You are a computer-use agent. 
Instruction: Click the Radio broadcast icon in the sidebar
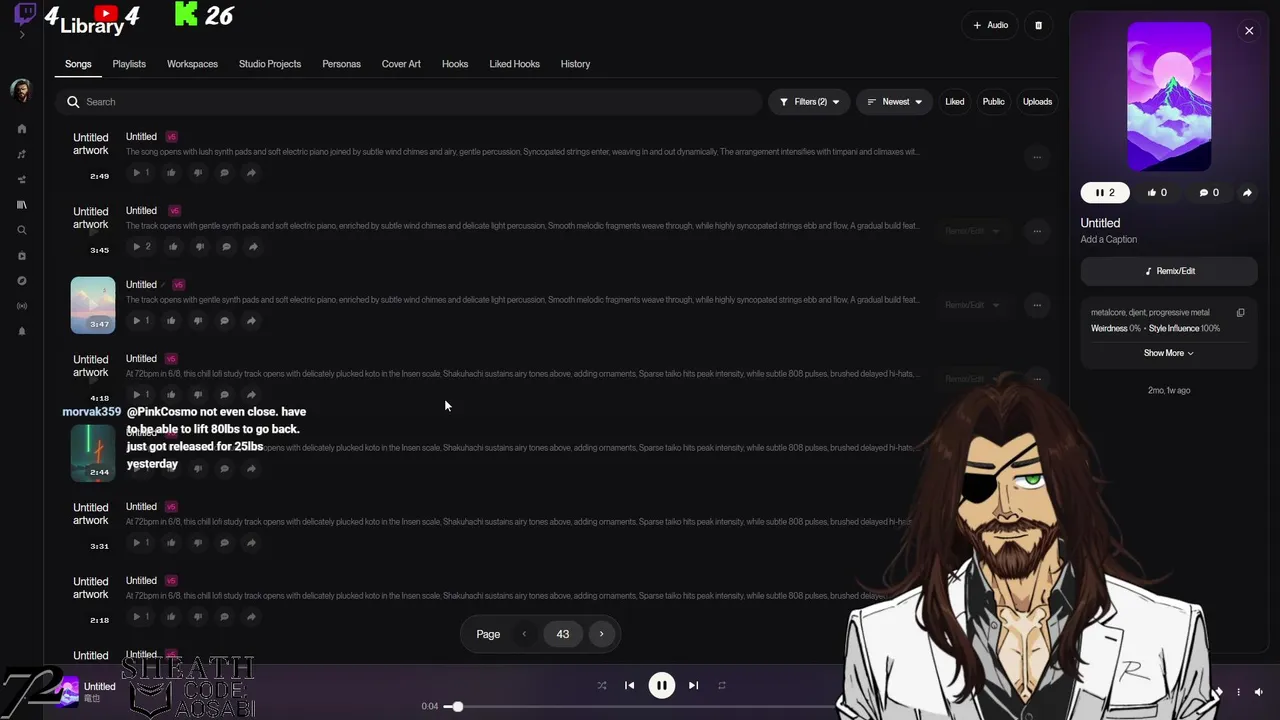coord(22,306)
